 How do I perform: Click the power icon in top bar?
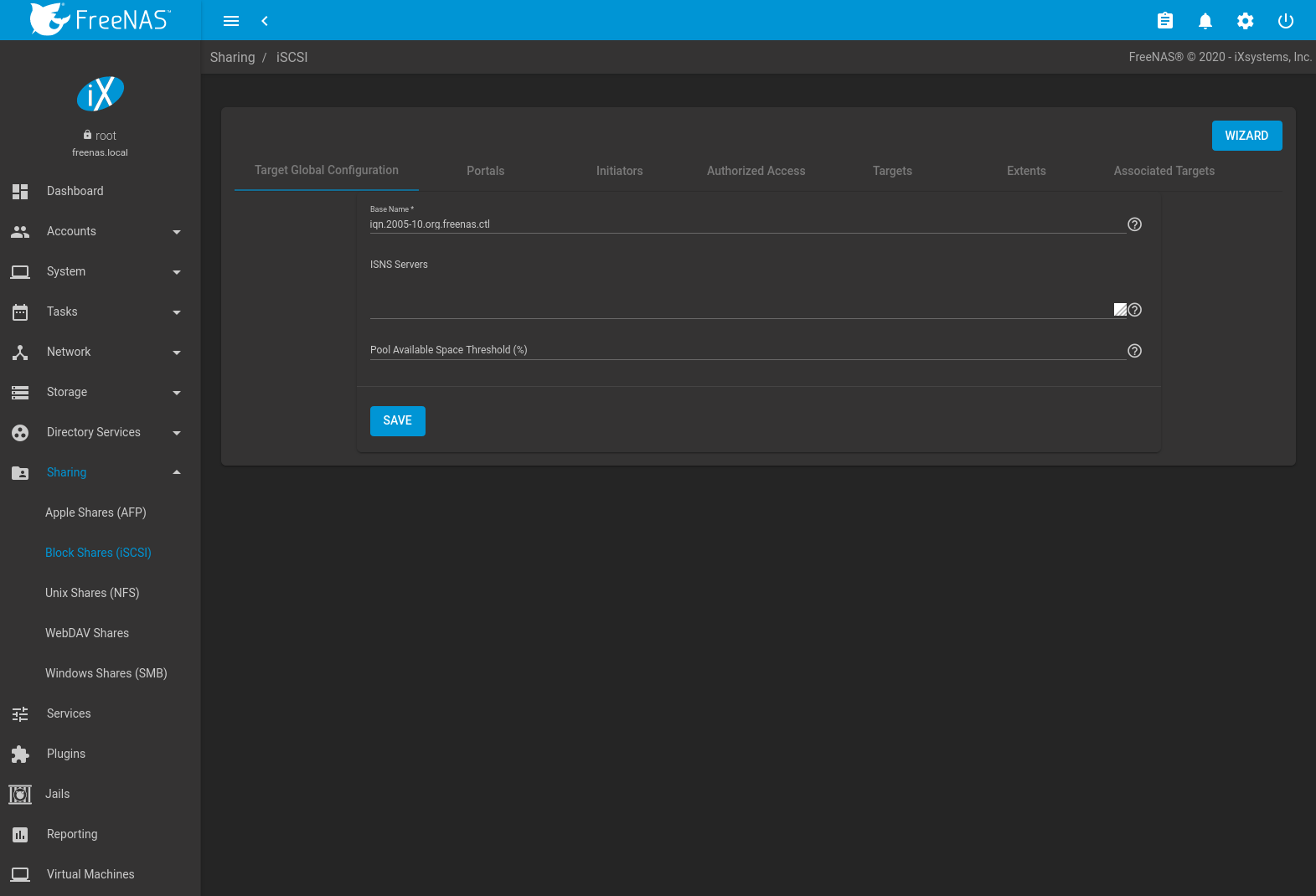[x=1285, y=21]
